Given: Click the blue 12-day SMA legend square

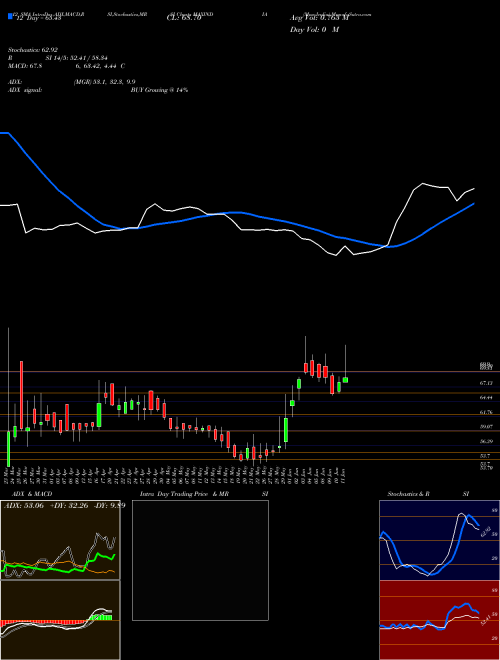Looking at the screenshot, I should click(10, 17).
